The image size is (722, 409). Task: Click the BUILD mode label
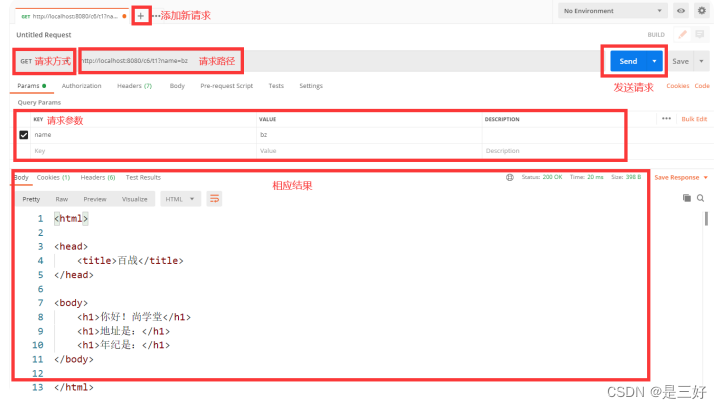click(656, 35)
